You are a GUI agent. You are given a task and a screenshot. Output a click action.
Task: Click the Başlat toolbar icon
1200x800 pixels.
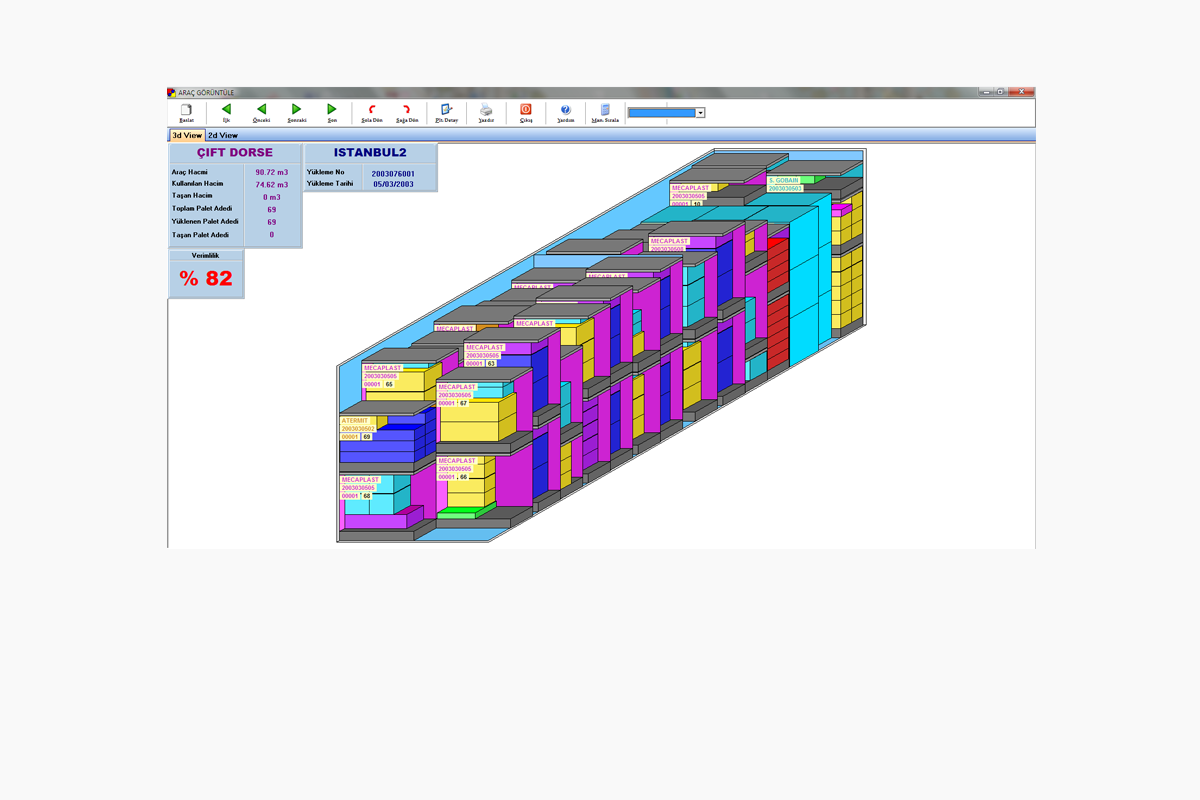click(x=186, y=111)
